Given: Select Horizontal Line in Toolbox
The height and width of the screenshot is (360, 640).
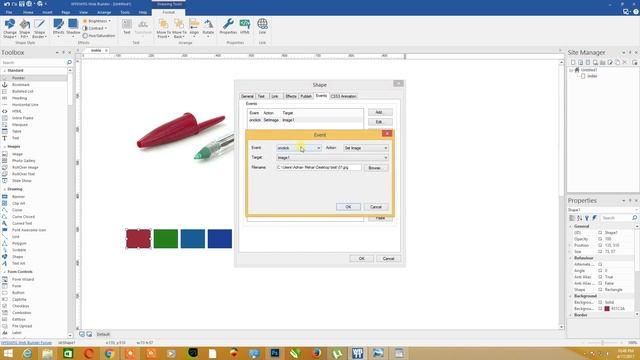Looking at the screenshot, I should point(25,104).
